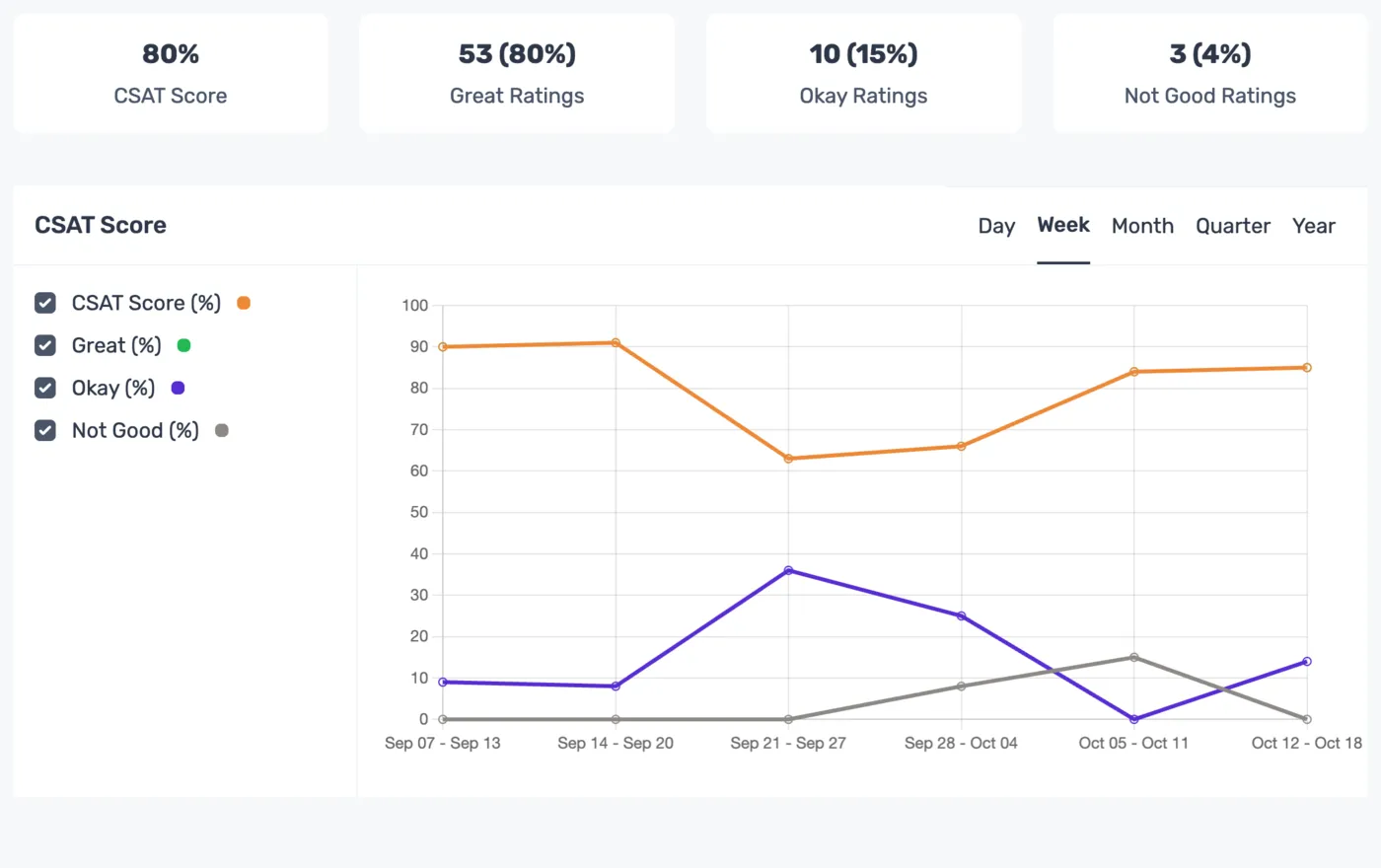Click the 'CSAT Score' chart panel heading

tap(101, 225)
